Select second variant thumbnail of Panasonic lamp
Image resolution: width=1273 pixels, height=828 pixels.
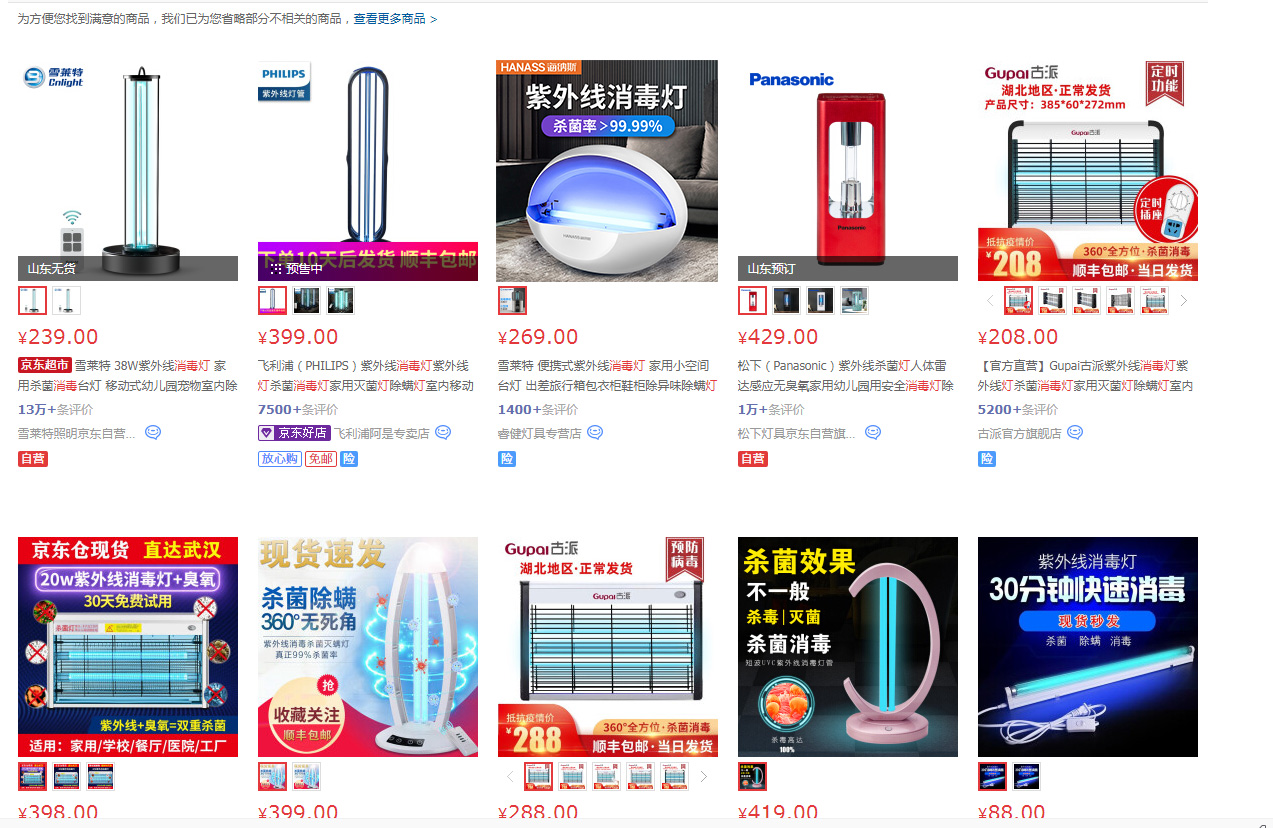786,301
